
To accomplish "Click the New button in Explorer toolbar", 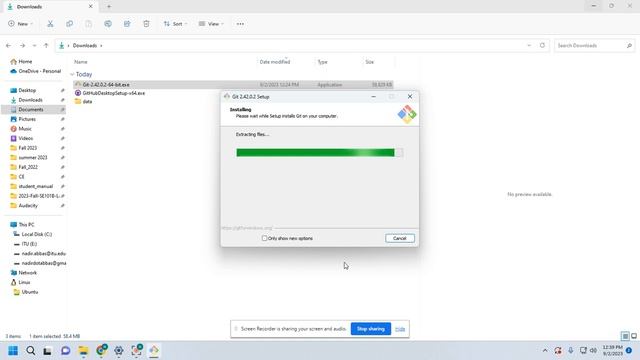I will pos(20,24).
